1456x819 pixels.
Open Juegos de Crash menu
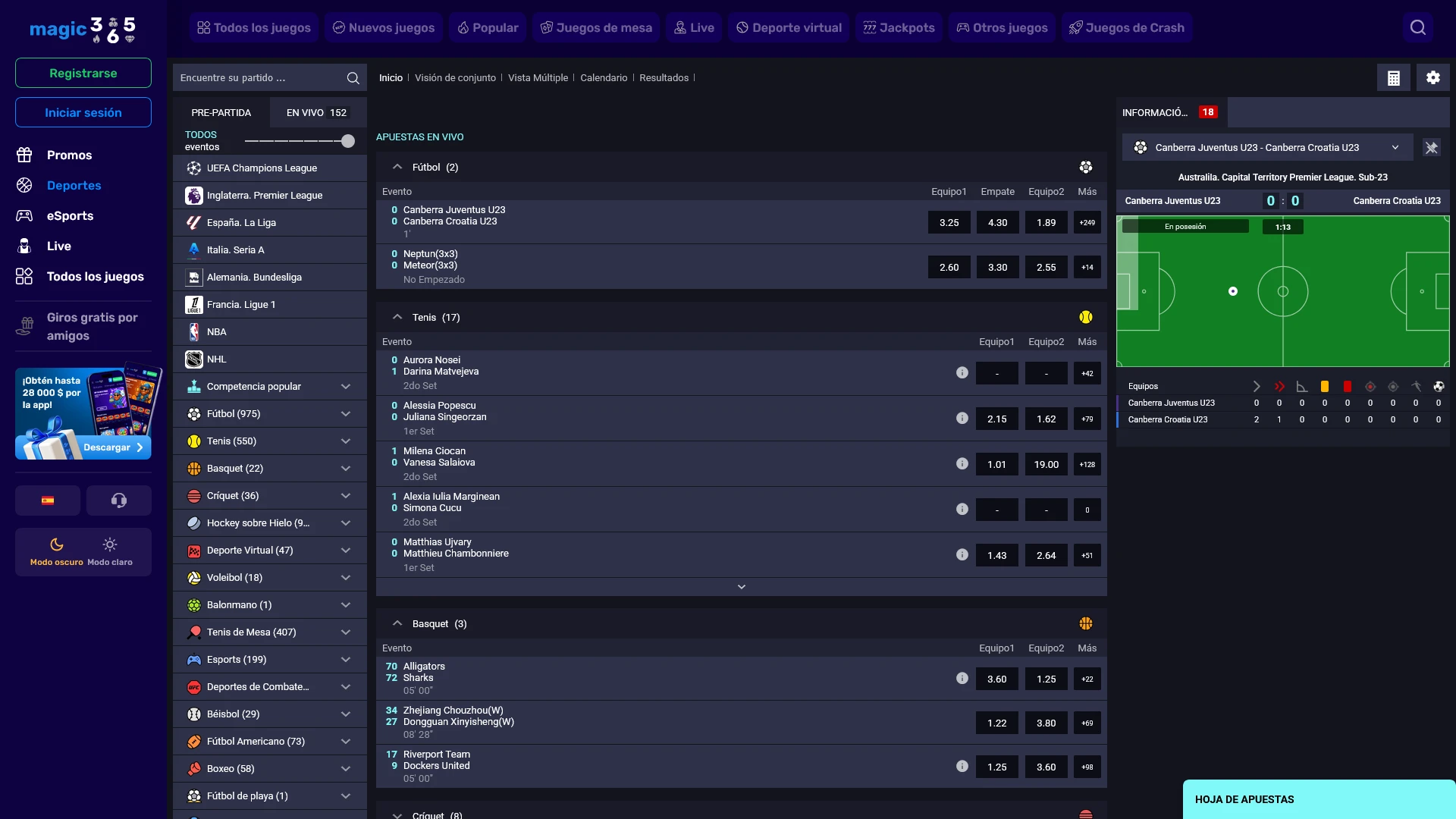click(1127, 28)
